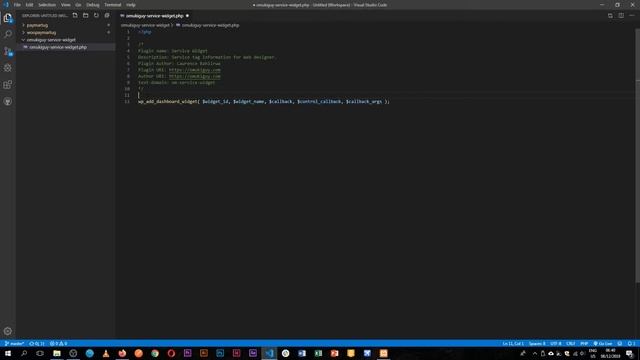
Task: Change encoding via UTF-8 status item
Action: 556,344
